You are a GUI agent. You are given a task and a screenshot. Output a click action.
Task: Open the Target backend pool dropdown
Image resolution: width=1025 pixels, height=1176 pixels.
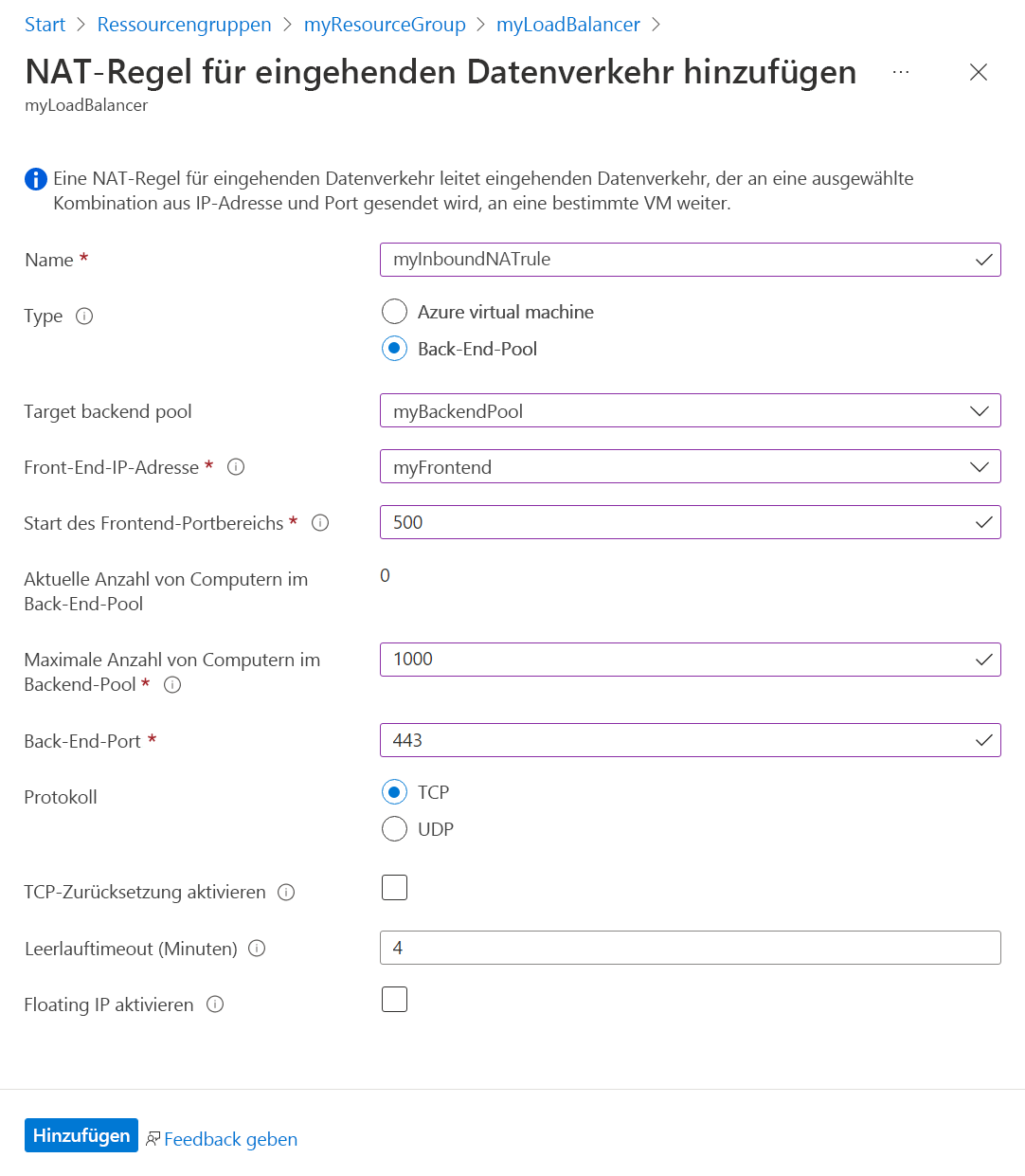point(980,410)
